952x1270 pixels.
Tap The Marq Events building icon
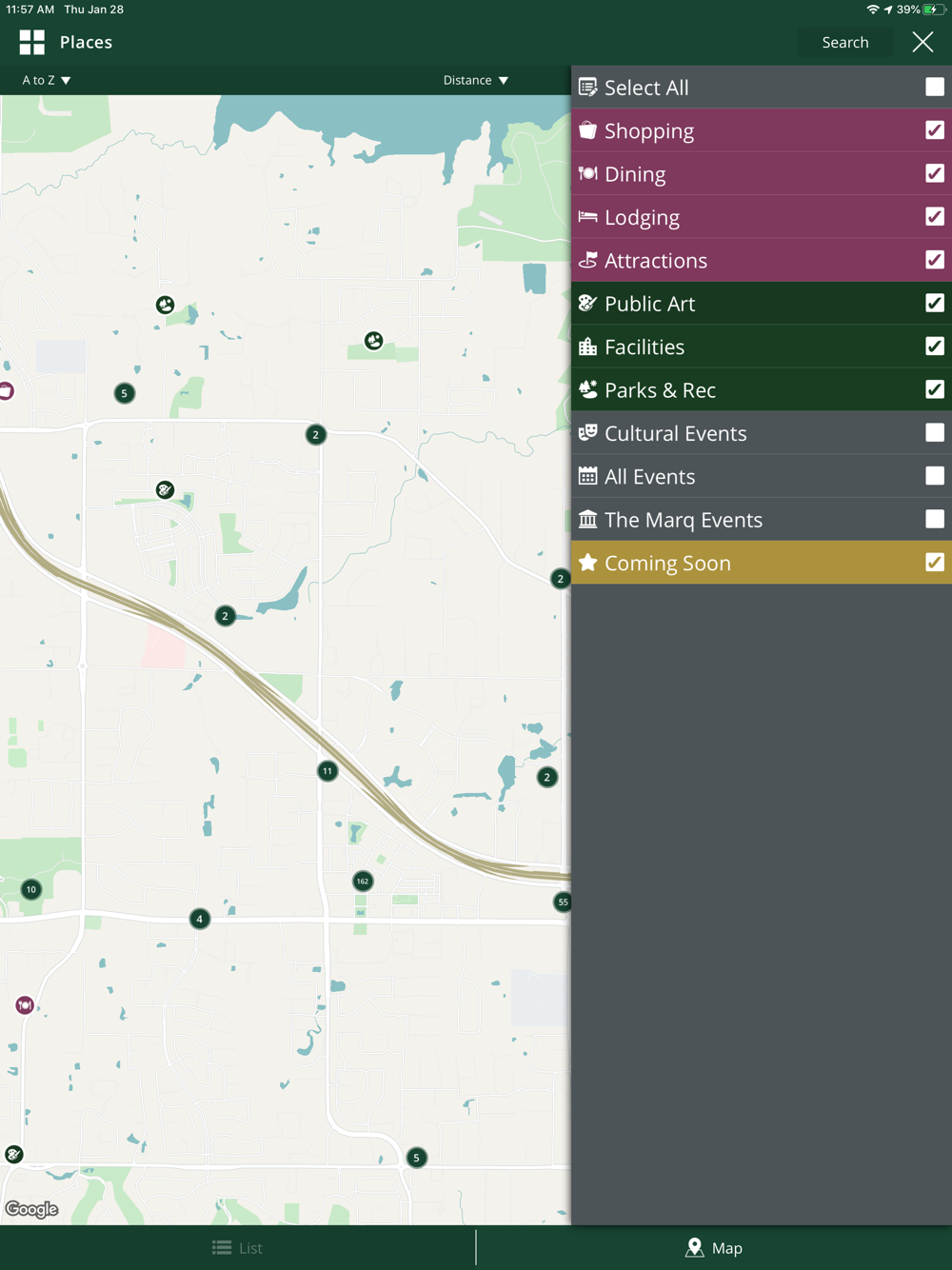(x=588, y=519)
